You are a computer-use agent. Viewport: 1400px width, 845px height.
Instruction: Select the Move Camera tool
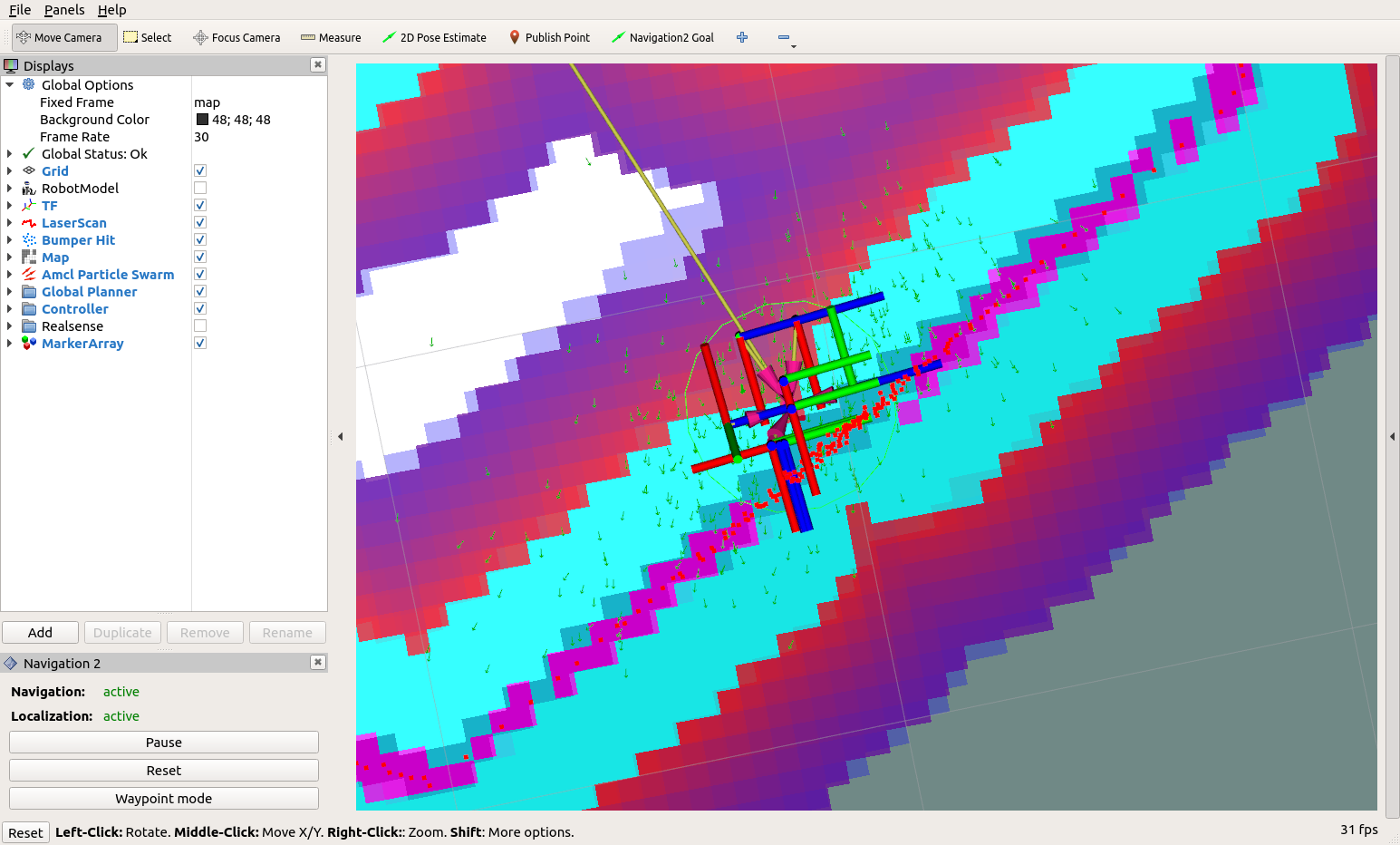point(58,37)
